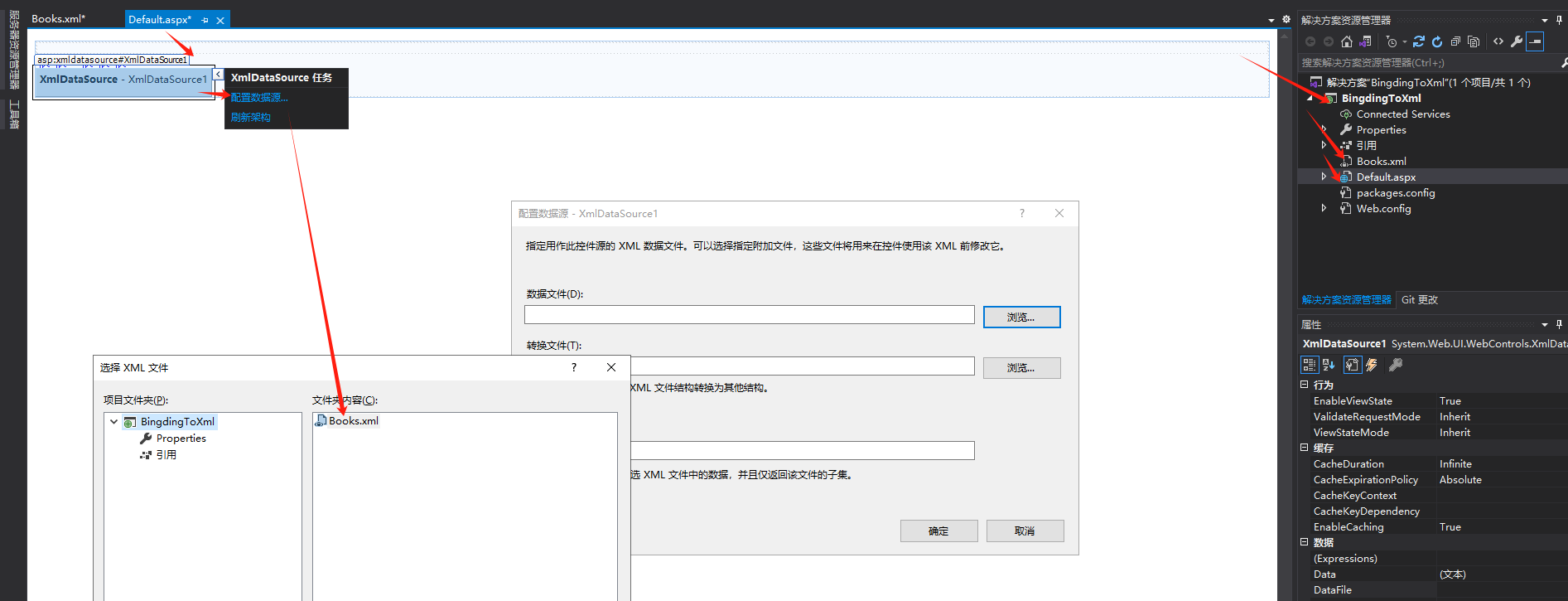Click the Solution Explorer search magnifier icon

[x=1564, y=63]
